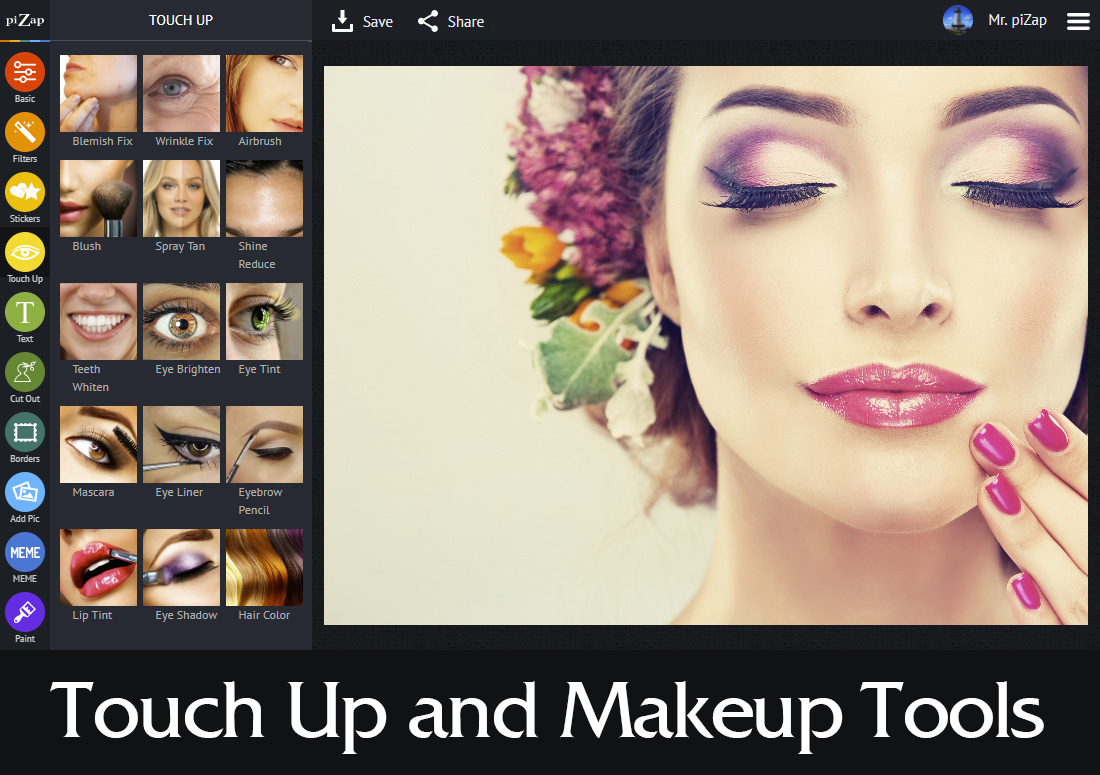The width and height of the screenshot is (1100, 775).
Task: Pick the Spray Tan tool thumbnail
Action: tap(181, 198)
